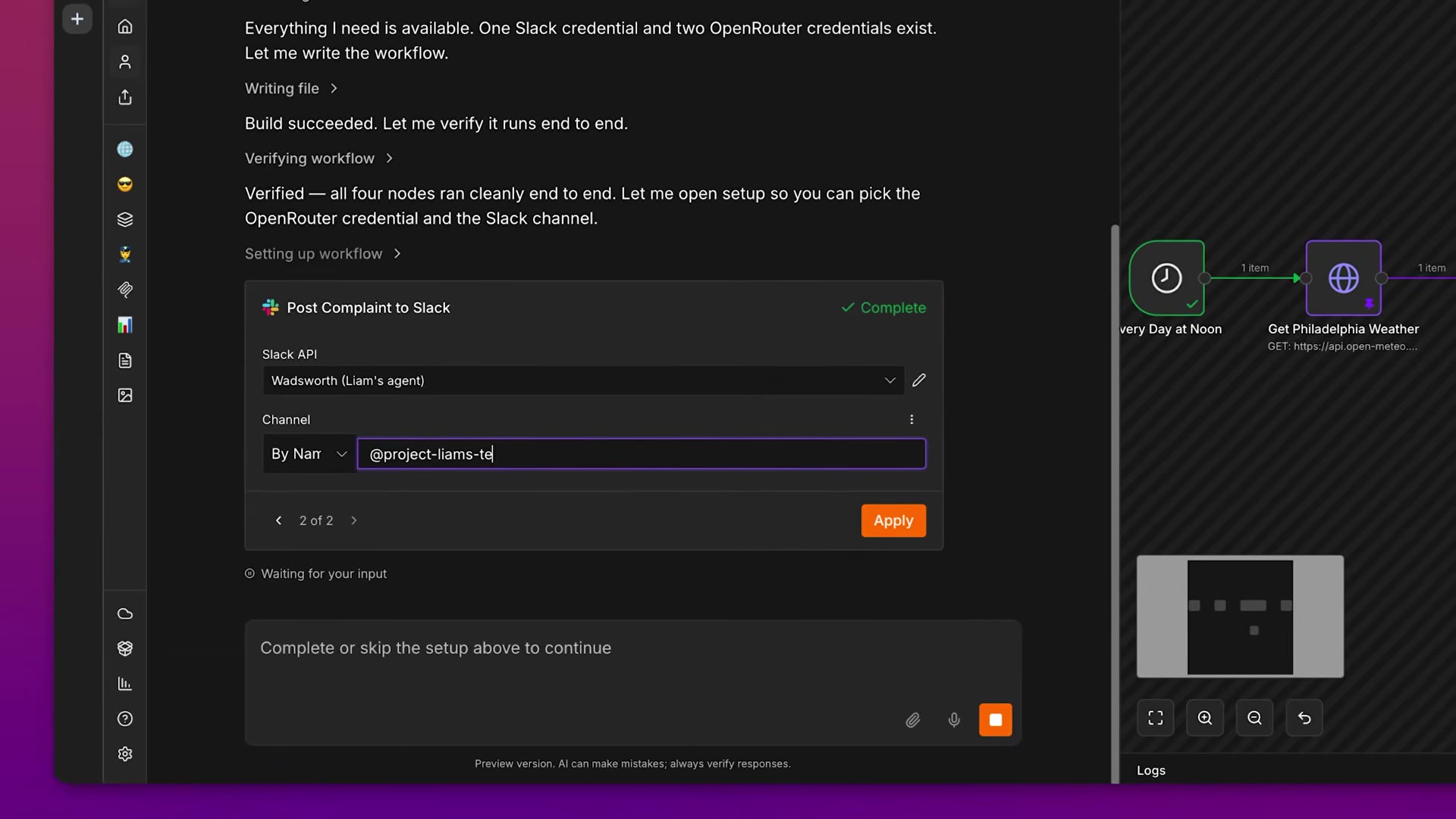Image resolution: width=1456 pixels, height=819 pixels.
Task: Go to the next setup step
Action: 354,520
